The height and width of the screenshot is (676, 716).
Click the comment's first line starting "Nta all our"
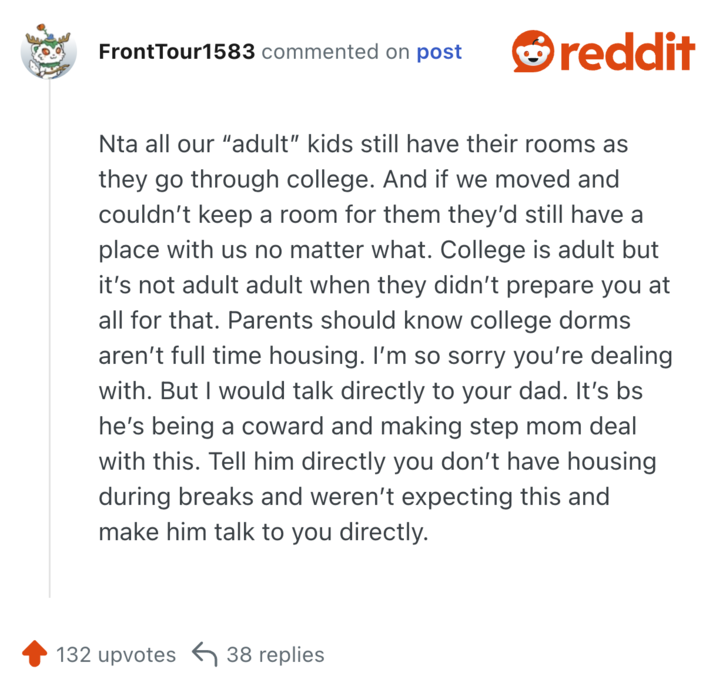pyautogui.click(x=362, y=143)
